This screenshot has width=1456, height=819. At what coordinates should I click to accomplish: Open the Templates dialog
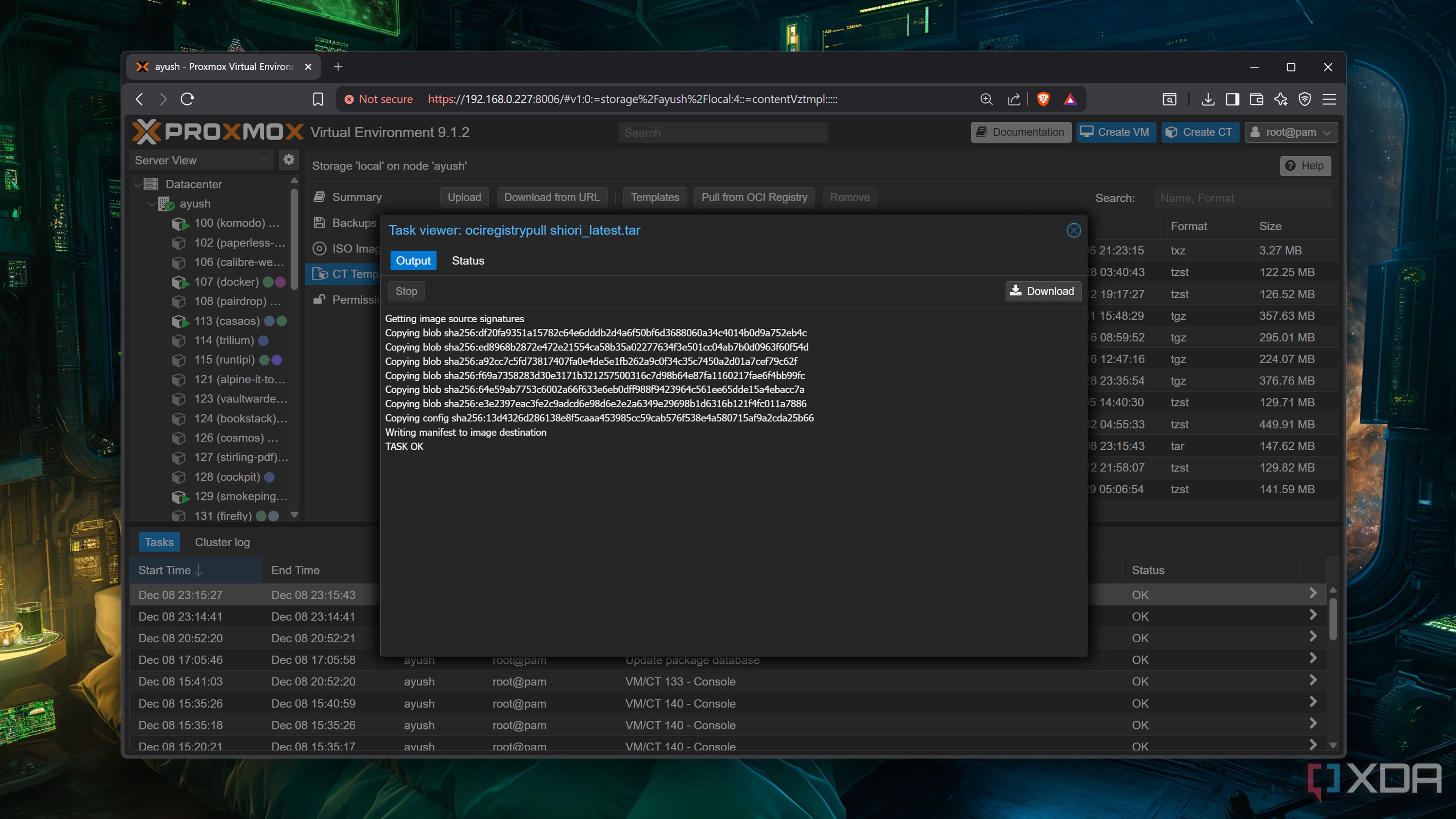[654, 197]
